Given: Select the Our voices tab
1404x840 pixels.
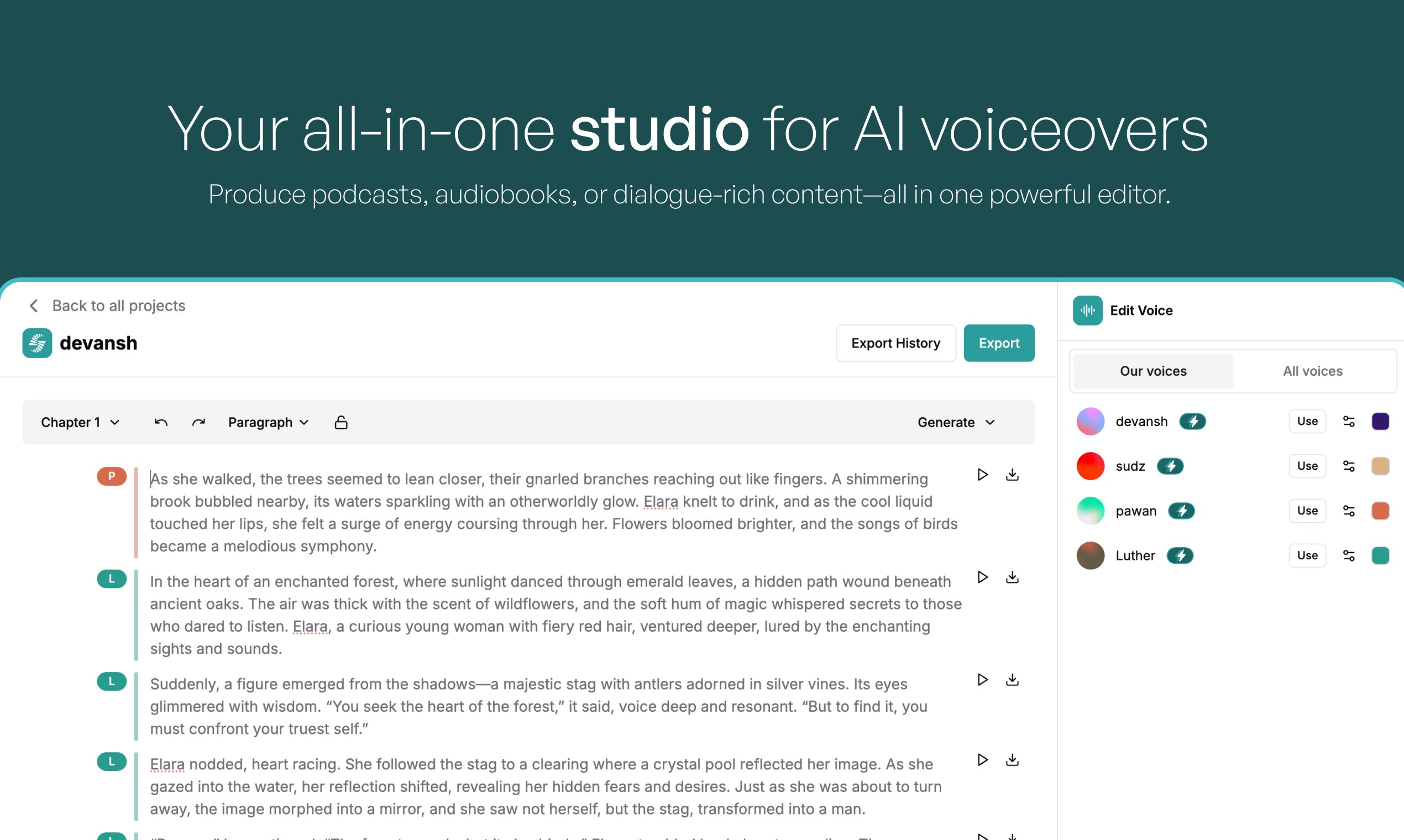Looking at the screenshot, I should (1152, 371).
